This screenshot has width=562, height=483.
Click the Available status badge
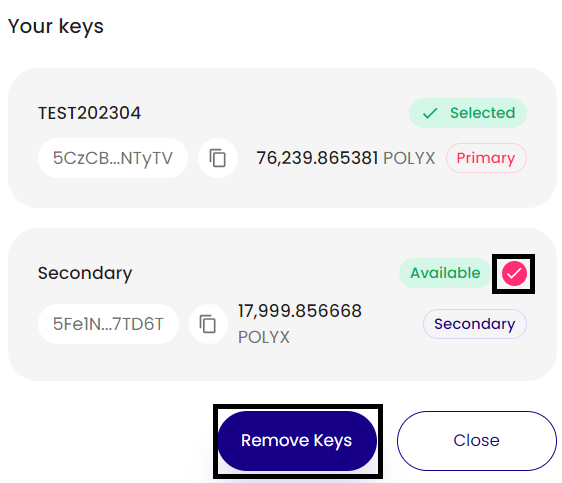coord(445,273)
